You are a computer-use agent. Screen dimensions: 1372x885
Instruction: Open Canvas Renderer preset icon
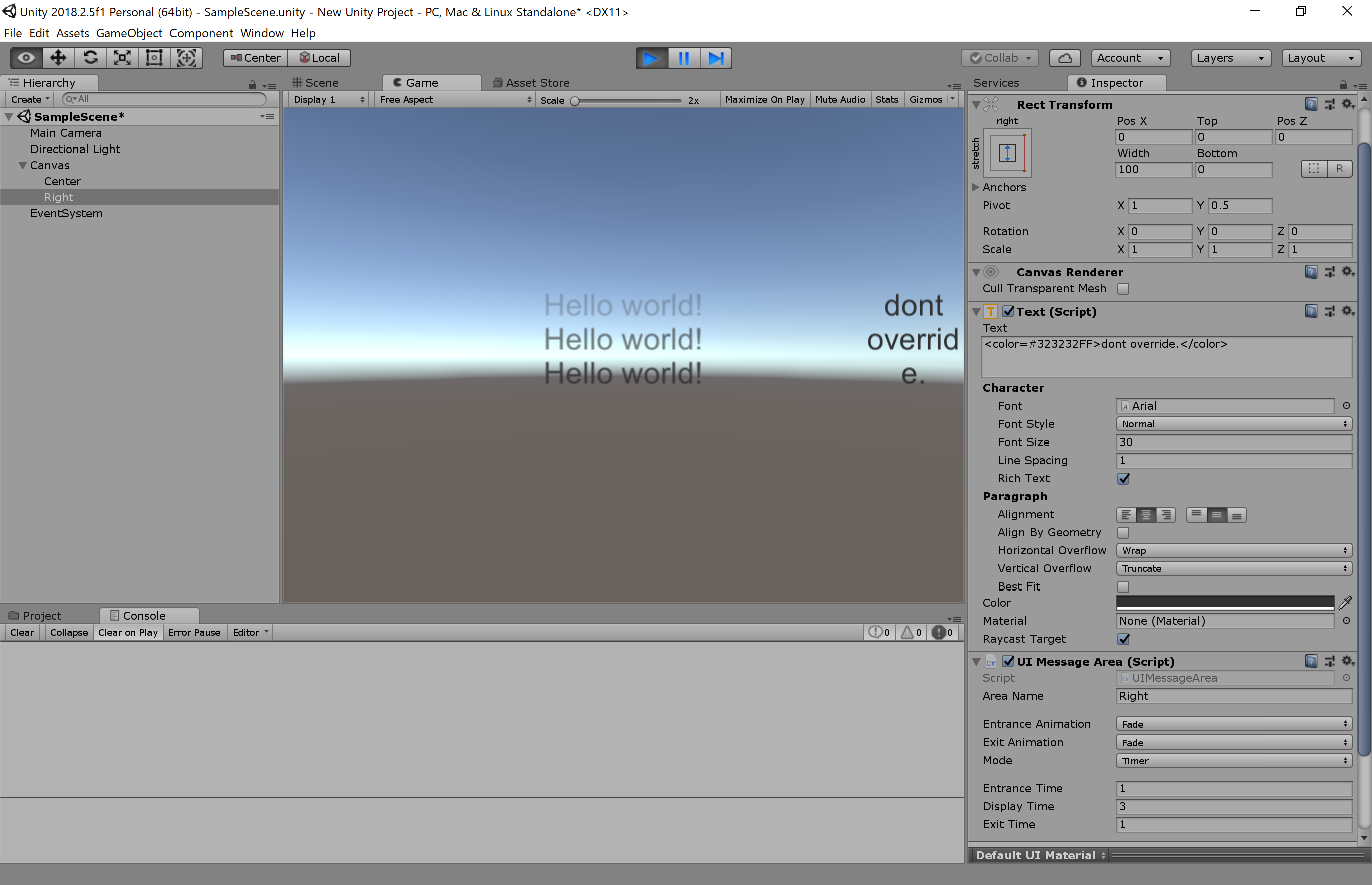pos(1329,272)
